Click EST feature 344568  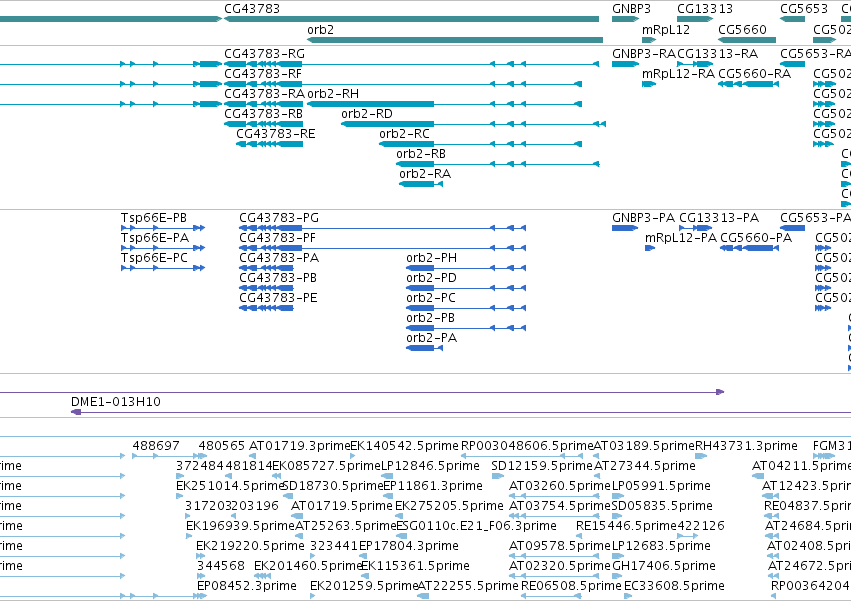tap(220, 566)
